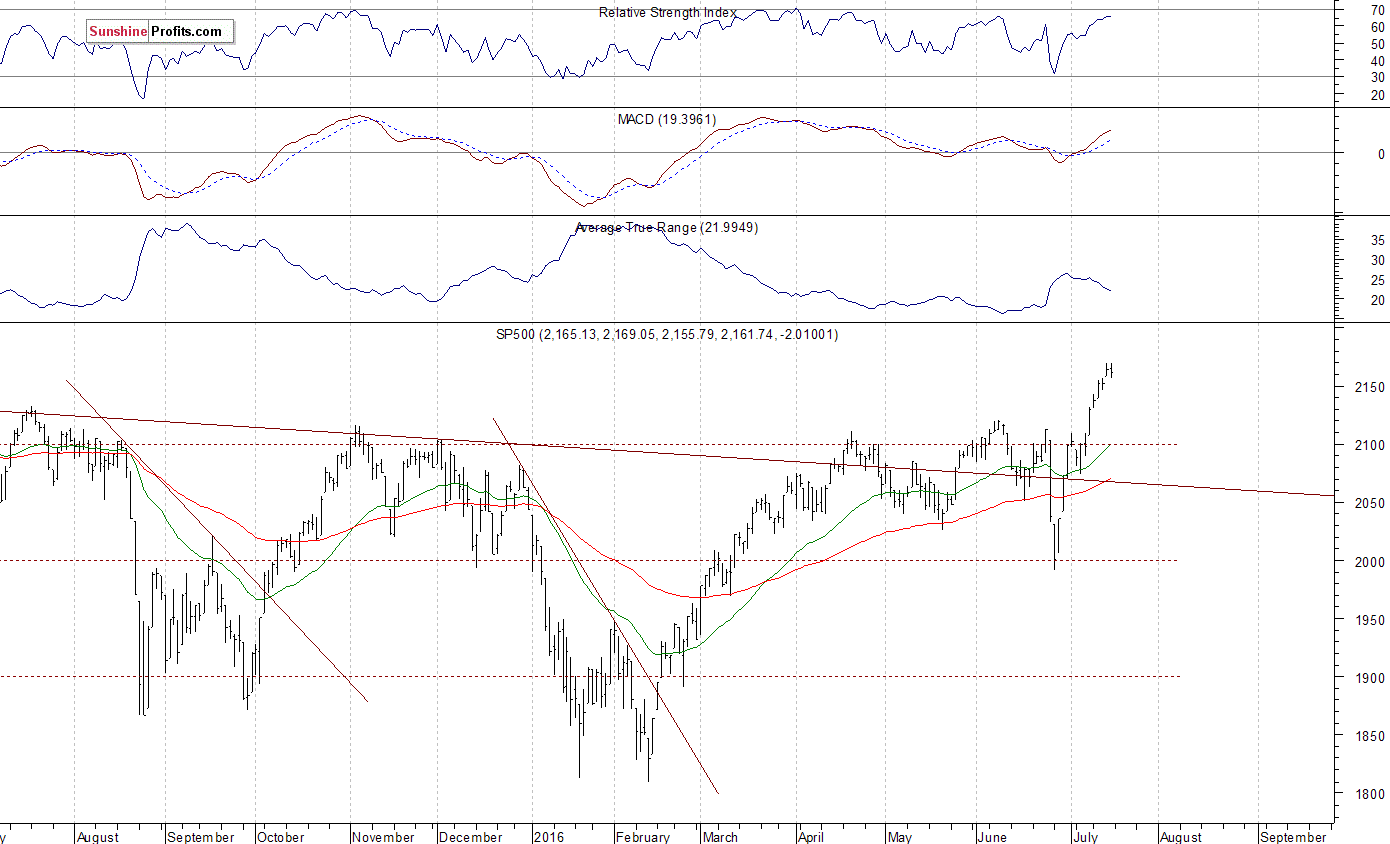
Task: Click the RSI axis value 50
Action: [1377, 44]
